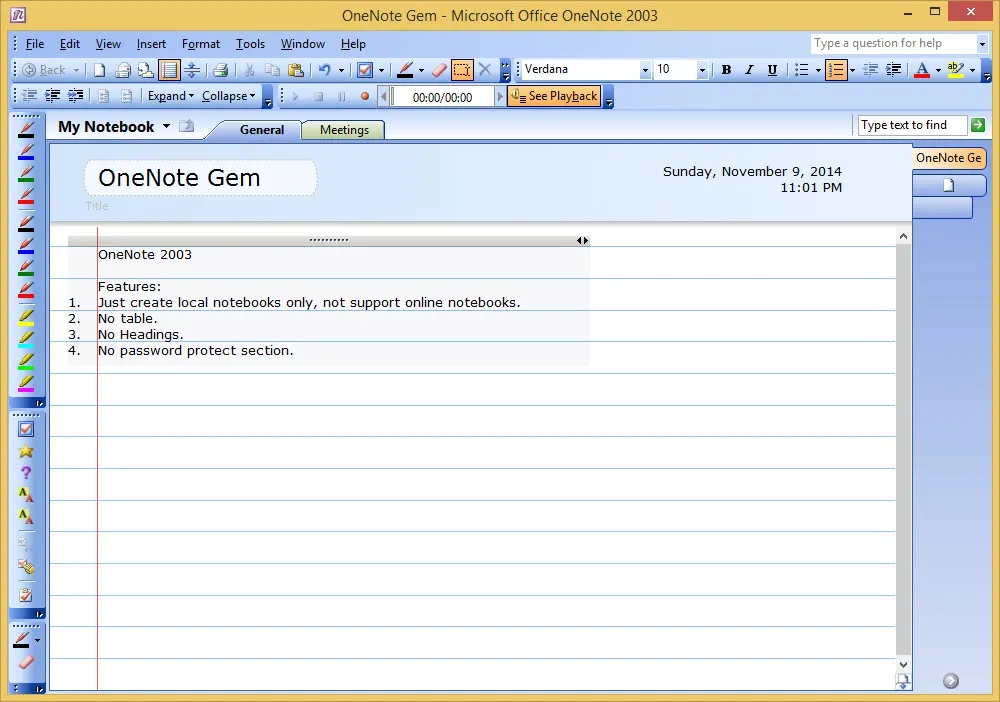
Task: Select the magenta highlighter pen in Pens toolbar
Action: 26,383
